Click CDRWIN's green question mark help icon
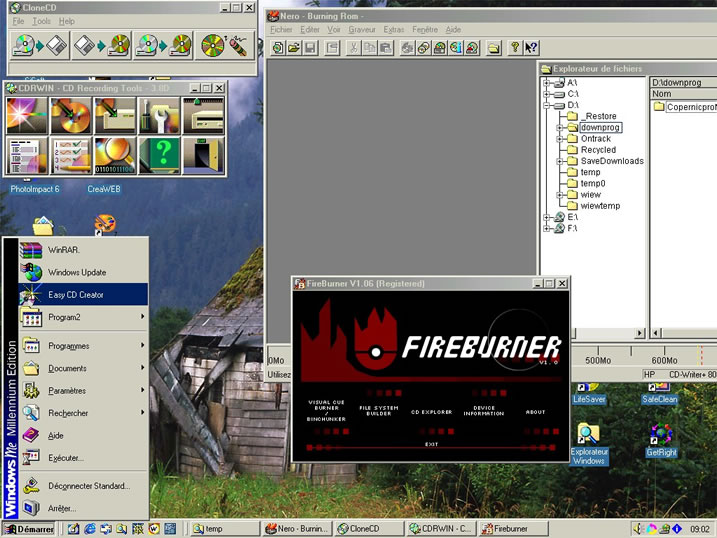The image size is (717, 538). (159, 156)
